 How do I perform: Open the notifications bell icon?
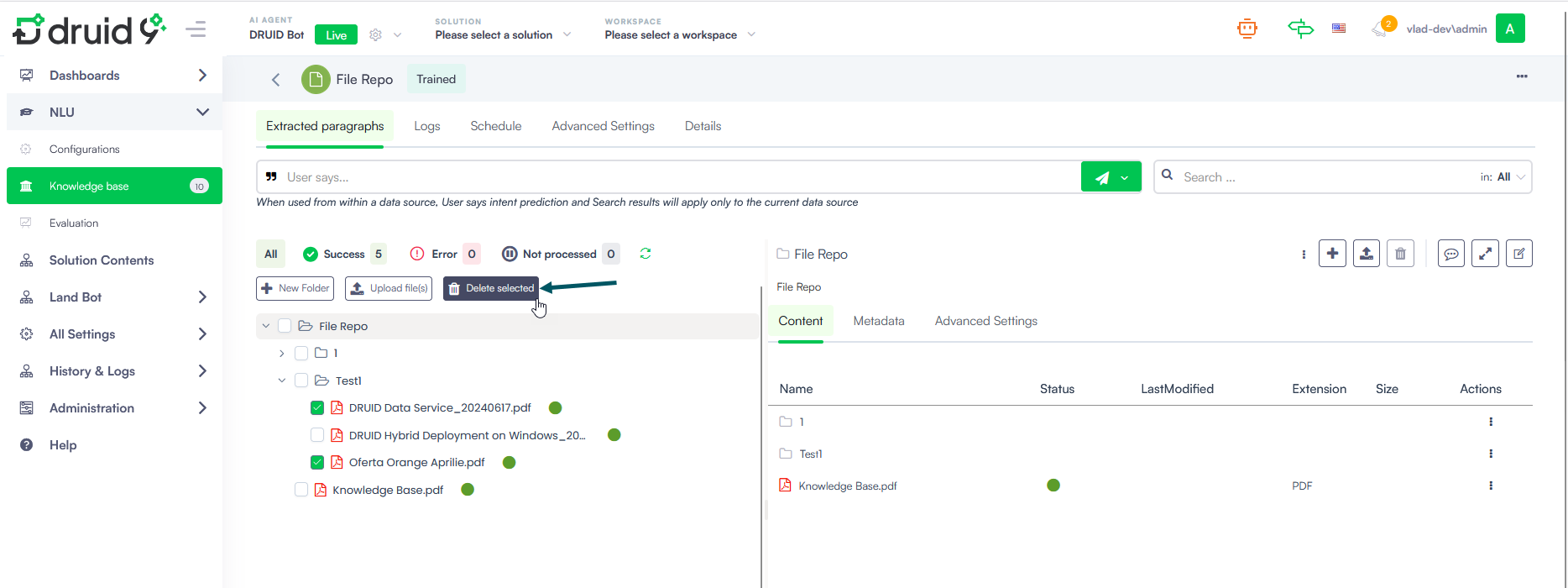[x=1379, y=29]
